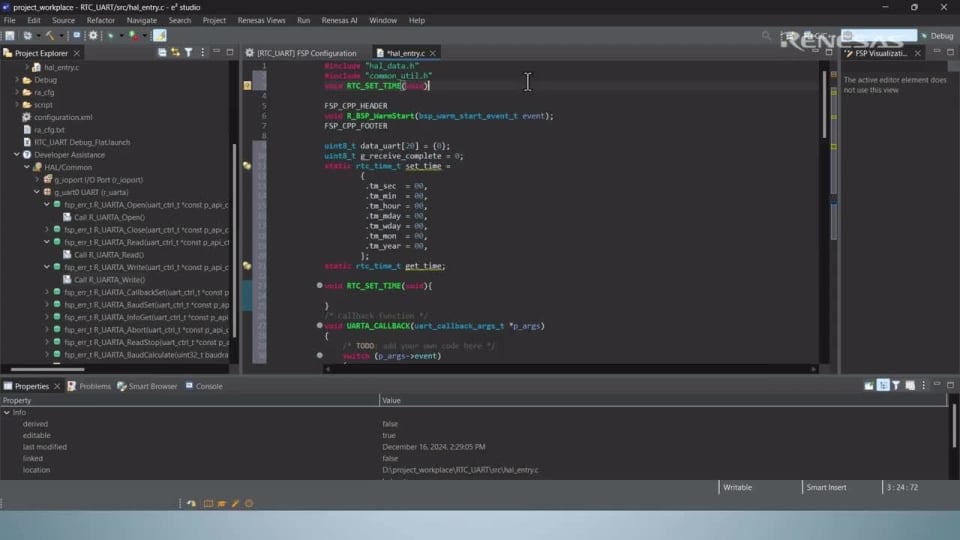Click the search magnifier icon in toolbar
Viewport: 960px width, 540px height.
click(x=766, y=36)
